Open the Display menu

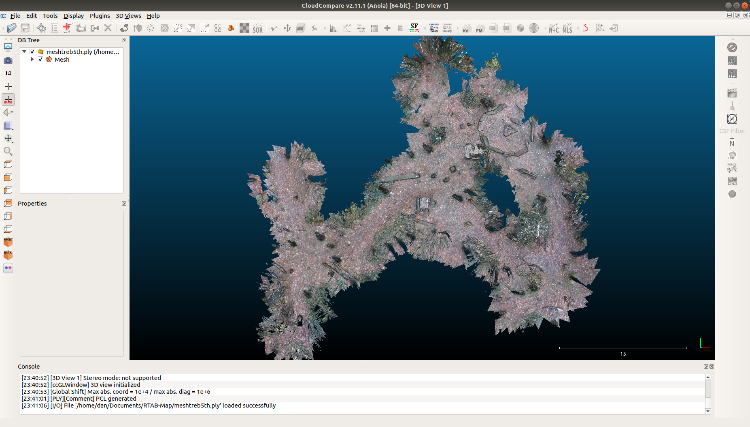[74, 16]
